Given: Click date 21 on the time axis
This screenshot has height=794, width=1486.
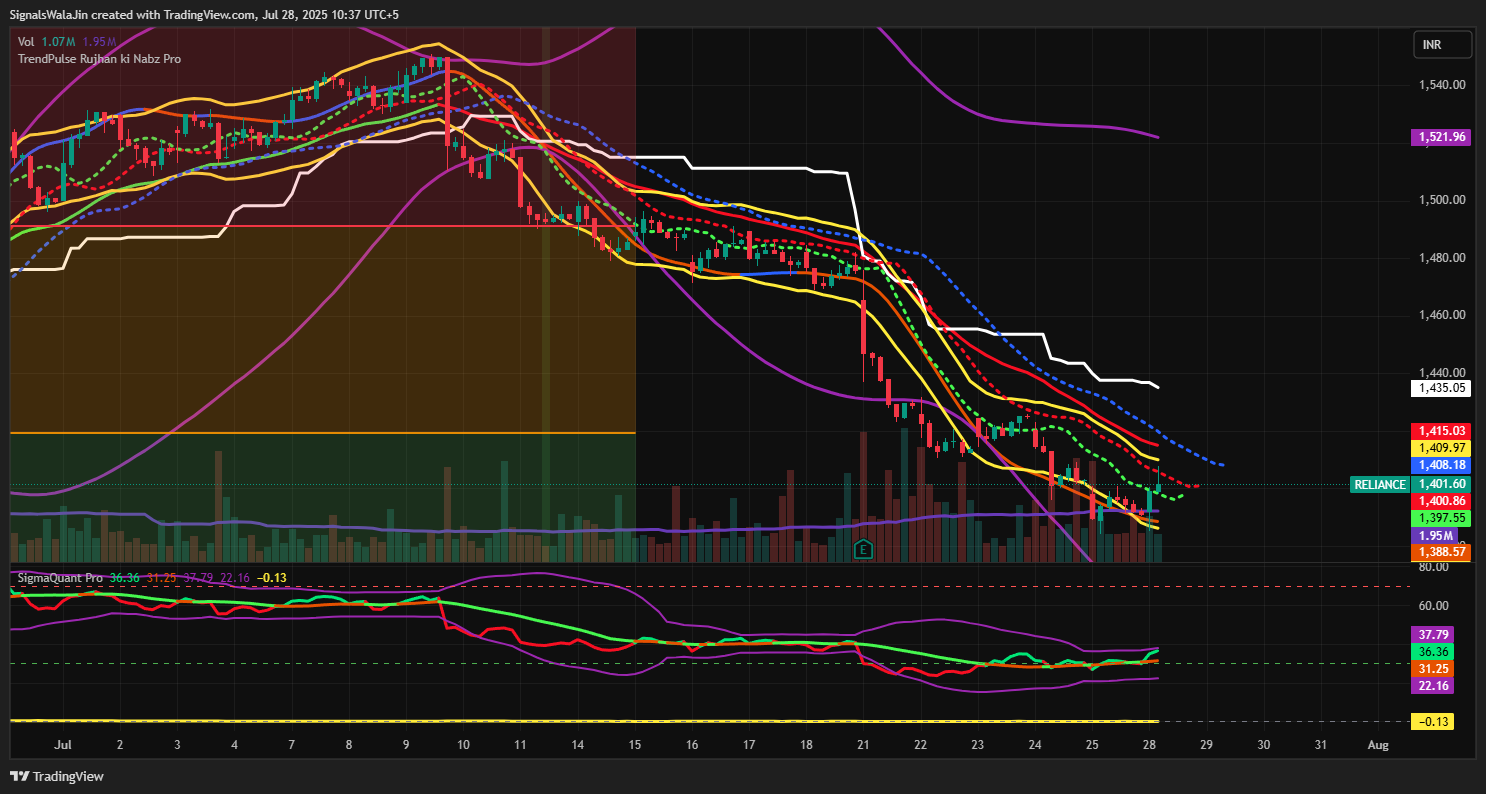Looking at the screenshot, I should coord(863,745).
